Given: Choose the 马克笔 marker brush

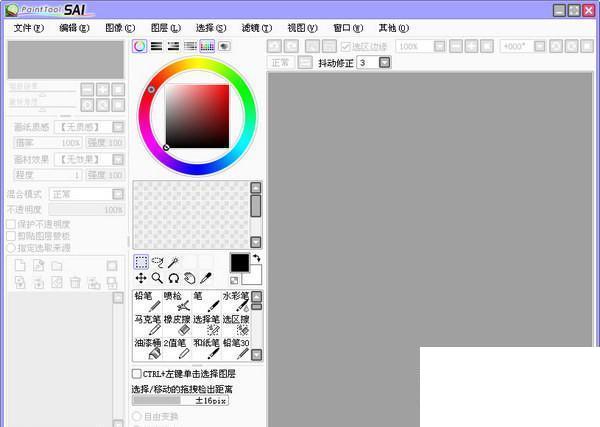Looking at the screenshot, I should pyautogui.click(x=148, y=325).
